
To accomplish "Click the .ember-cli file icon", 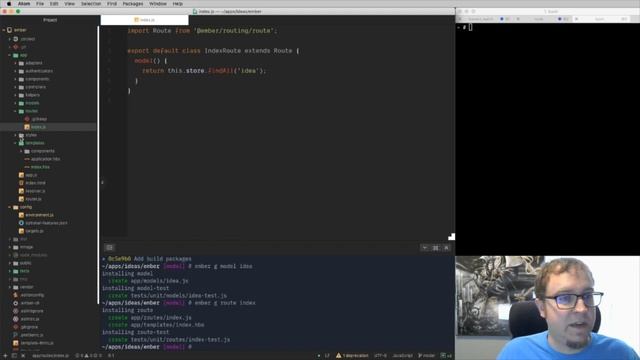I will click(x=16, y=303).
